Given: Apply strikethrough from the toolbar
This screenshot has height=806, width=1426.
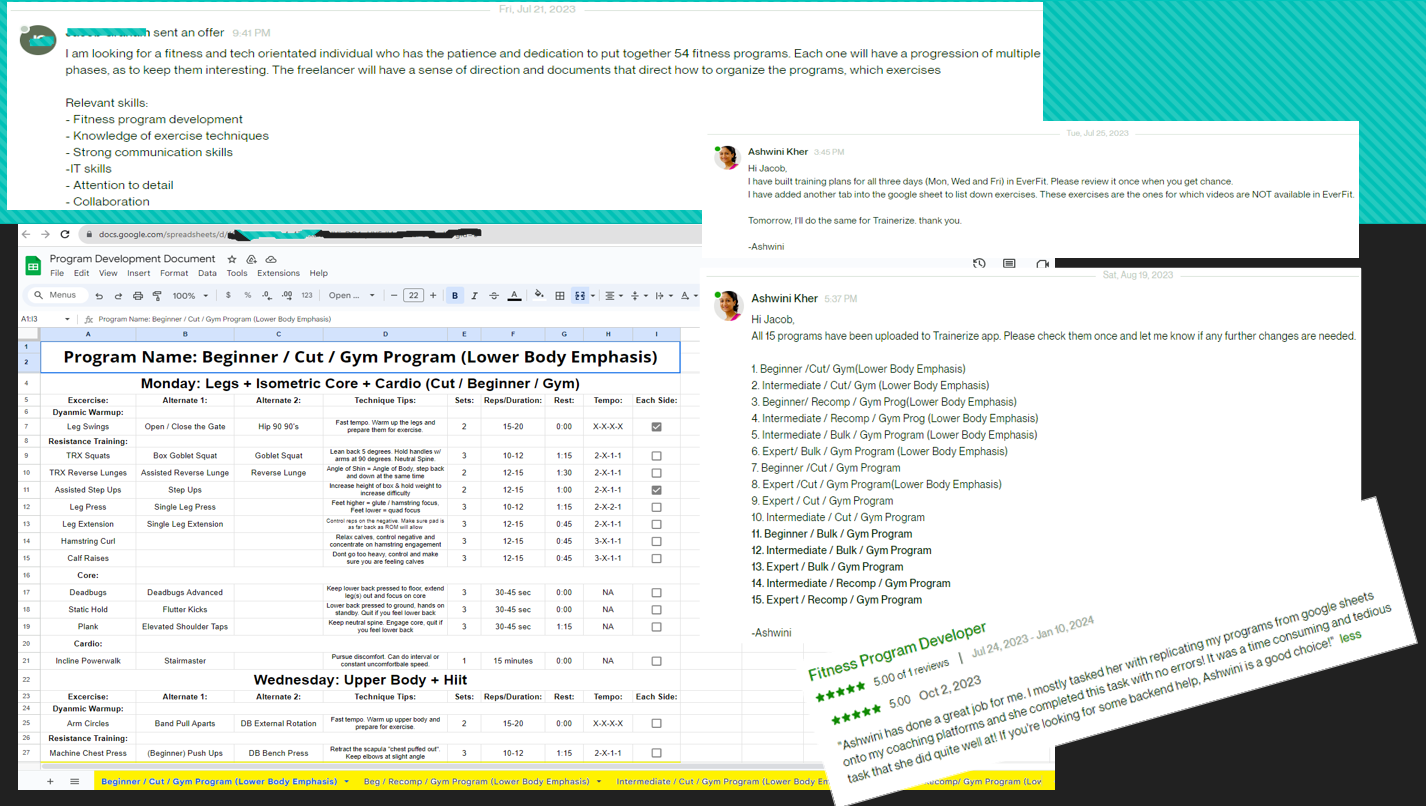Looking at the screenshot, I should click(x=494, y=296).
